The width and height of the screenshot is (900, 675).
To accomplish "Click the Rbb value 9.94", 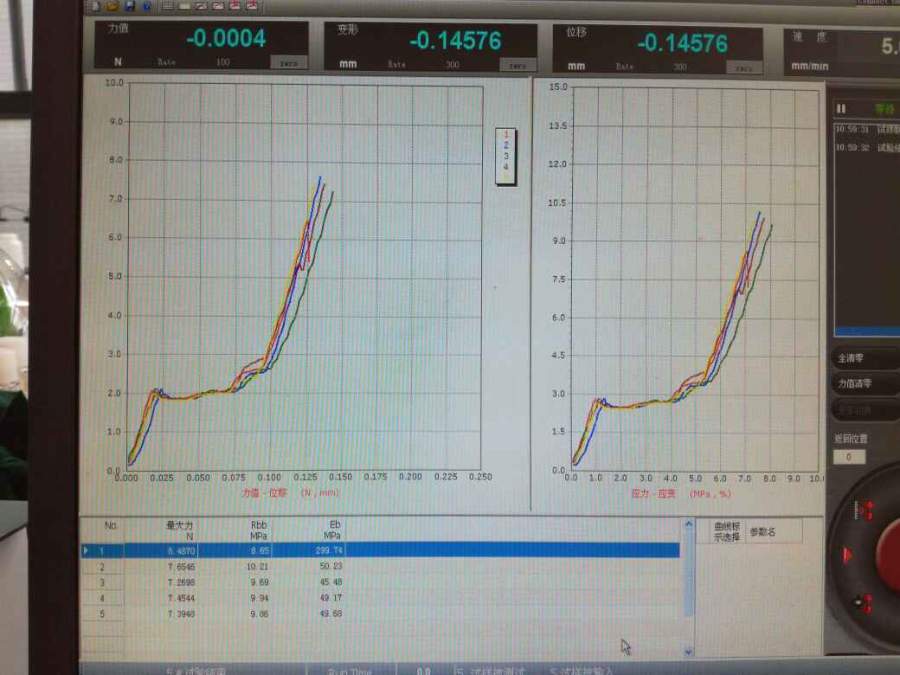I will (x=258, y=598).
